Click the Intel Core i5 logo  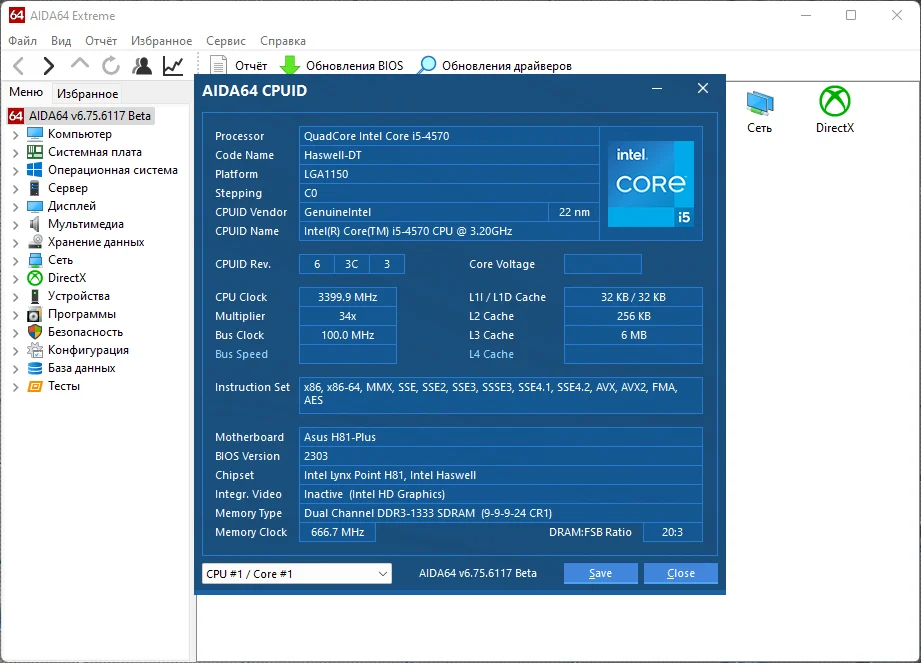(651, 183)
